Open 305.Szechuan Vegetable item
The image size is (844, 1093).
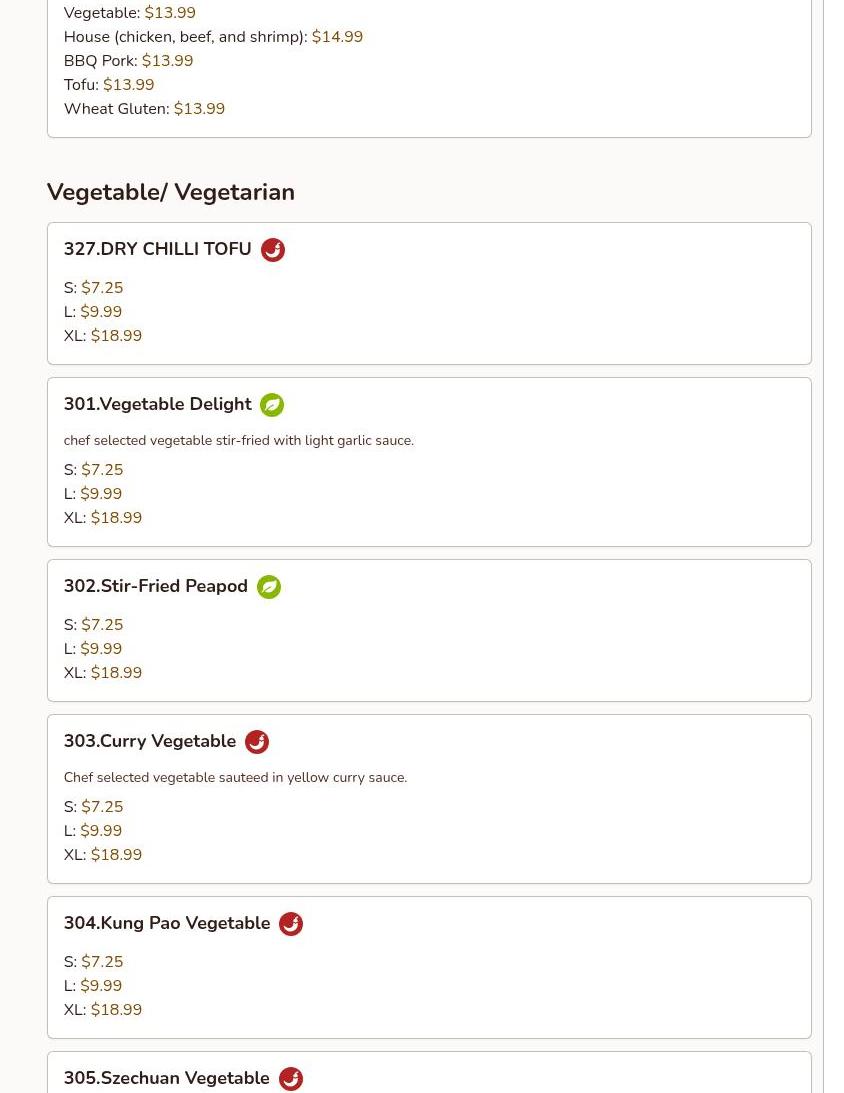point(166,1078)
